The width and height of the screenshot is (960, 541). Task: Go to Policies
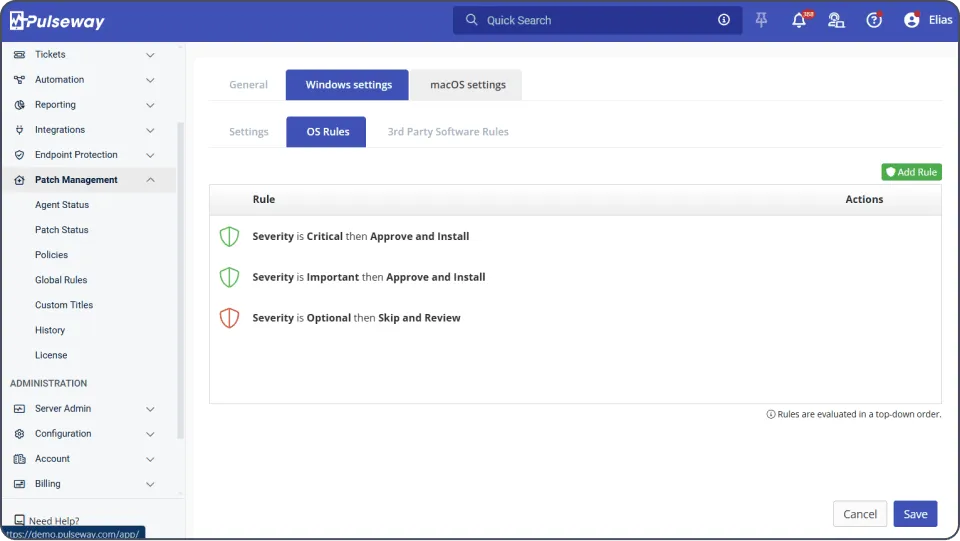tap(51, 255)
